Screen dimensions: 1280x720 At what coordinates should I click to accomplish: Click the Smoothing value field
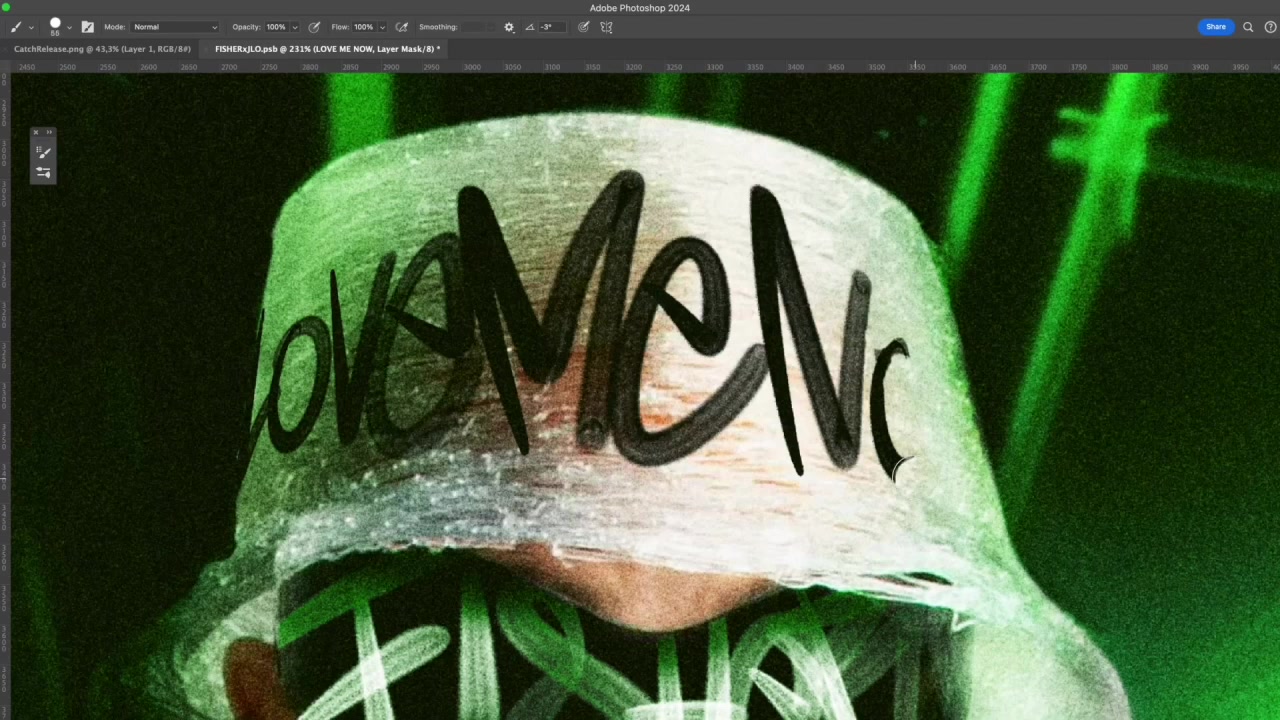[475, 27]
